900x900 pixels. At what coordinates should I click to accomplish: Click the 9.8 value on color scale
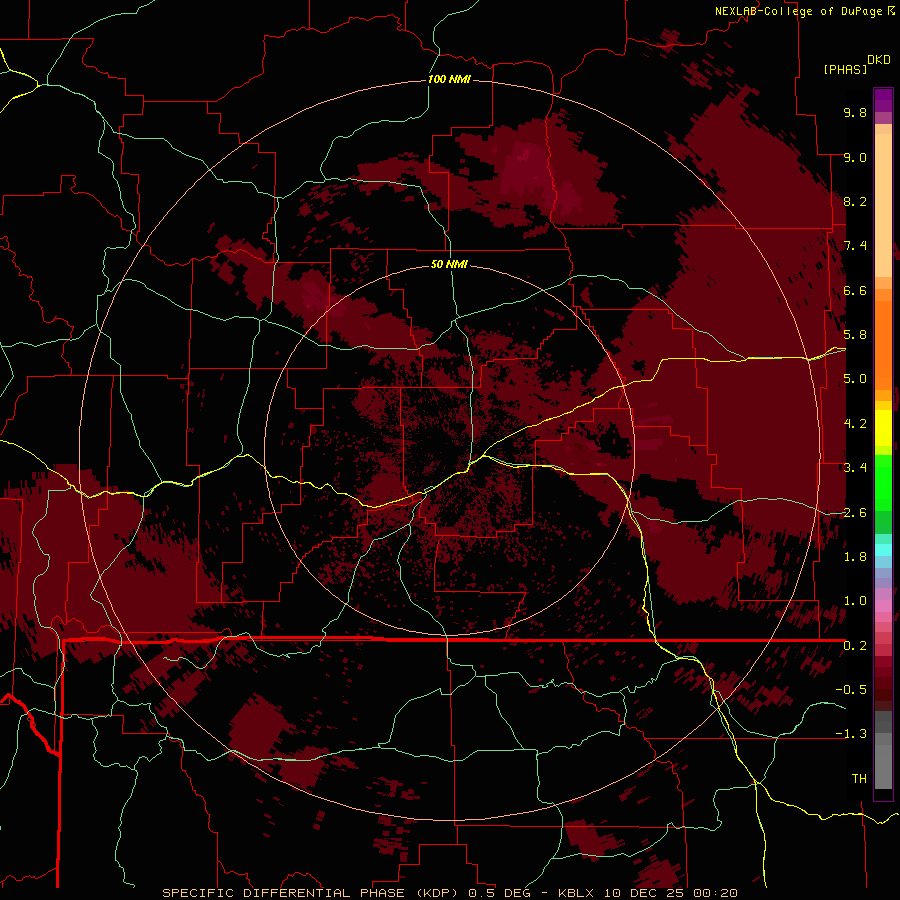click(855, 112)
